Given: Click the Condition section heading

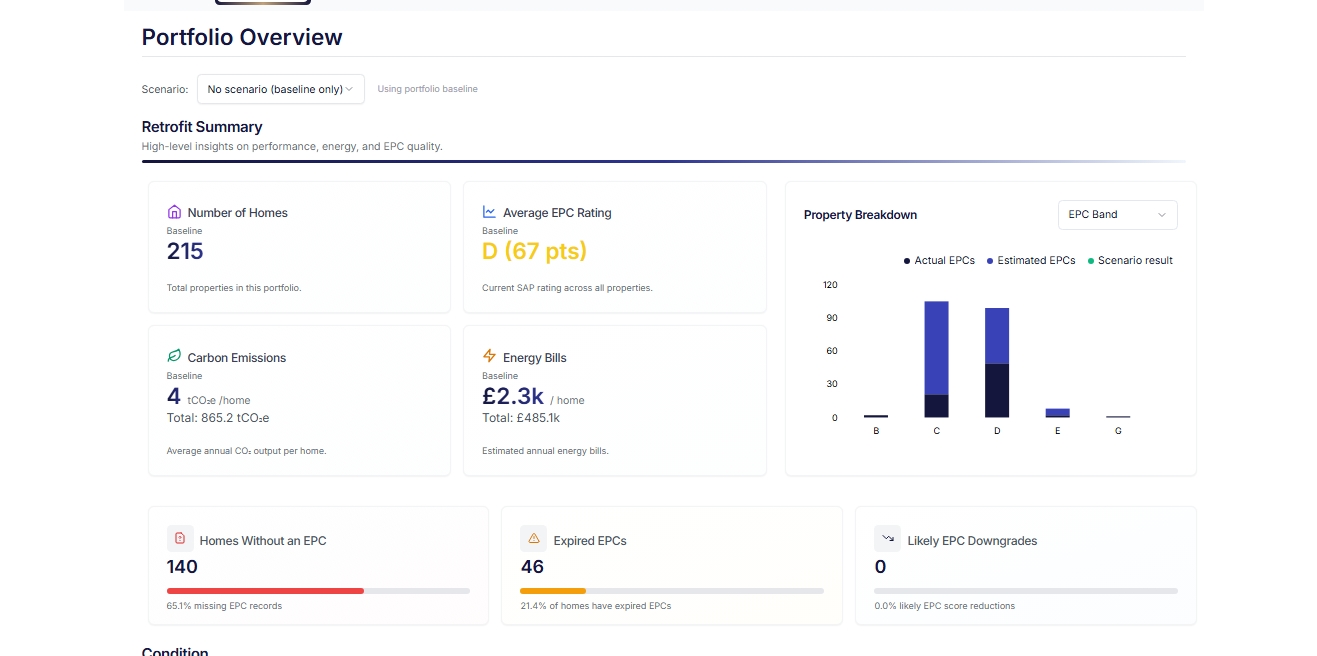Looking at the screenshot, I should pyautogui.click(x=175, y=651).
